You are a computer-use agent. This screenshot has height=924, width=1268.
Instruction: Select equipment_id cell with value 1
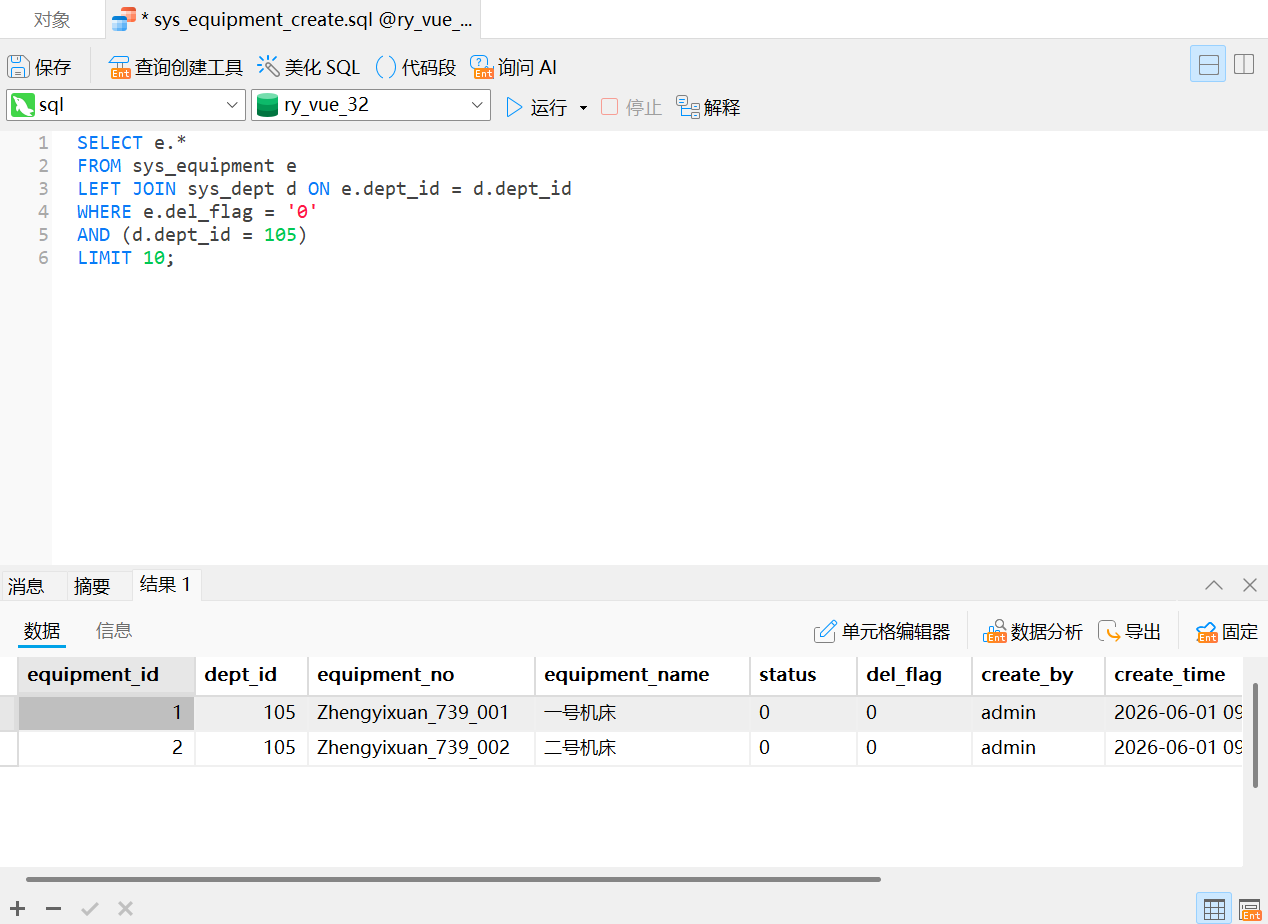[x=106, y=713]
